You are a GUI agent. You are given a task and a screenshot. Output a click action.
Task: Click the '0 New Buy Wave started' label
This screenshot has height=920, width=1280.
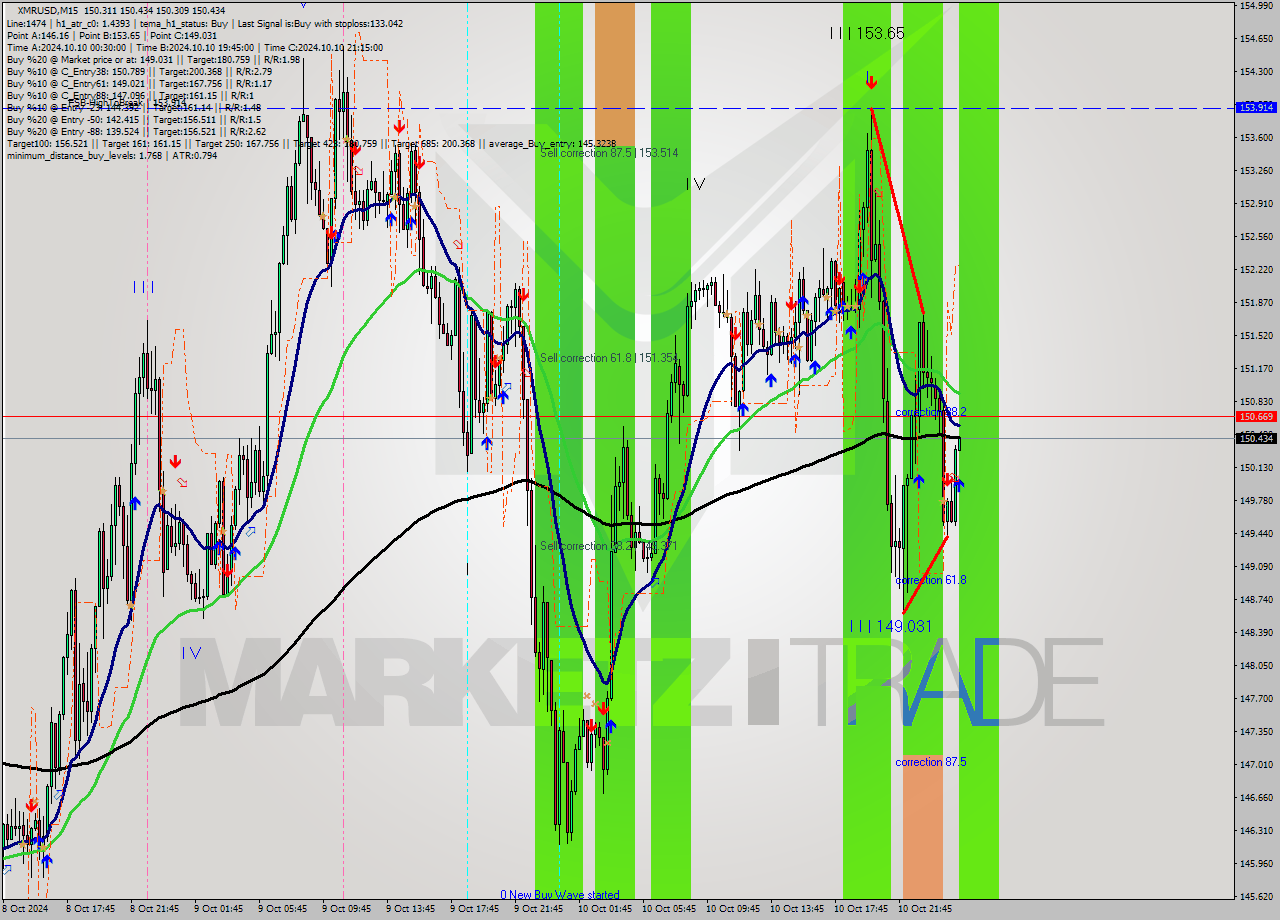pyautogui.click(x=560, y=895)
